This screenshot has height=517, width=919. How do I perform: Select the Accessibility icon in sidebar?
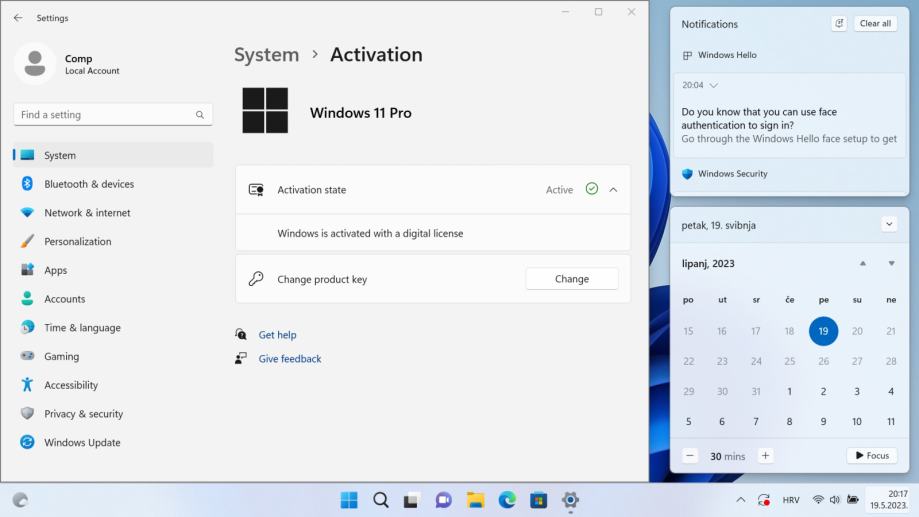(x=27, y=385)
